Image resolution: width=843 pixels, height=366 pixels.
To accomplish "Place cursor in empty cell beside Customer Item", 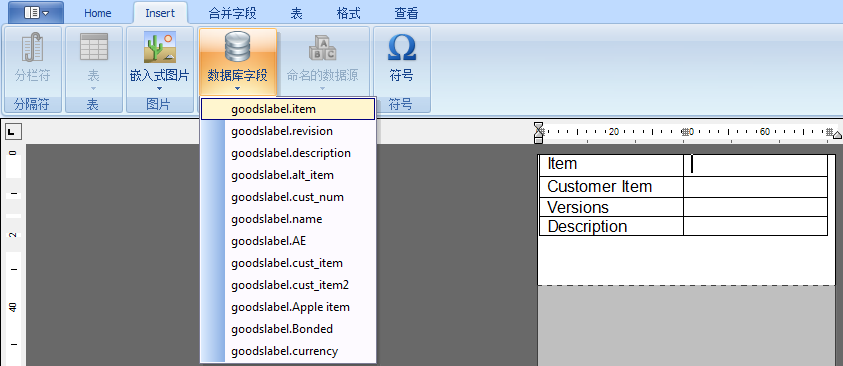I will (x=755, y=186).
